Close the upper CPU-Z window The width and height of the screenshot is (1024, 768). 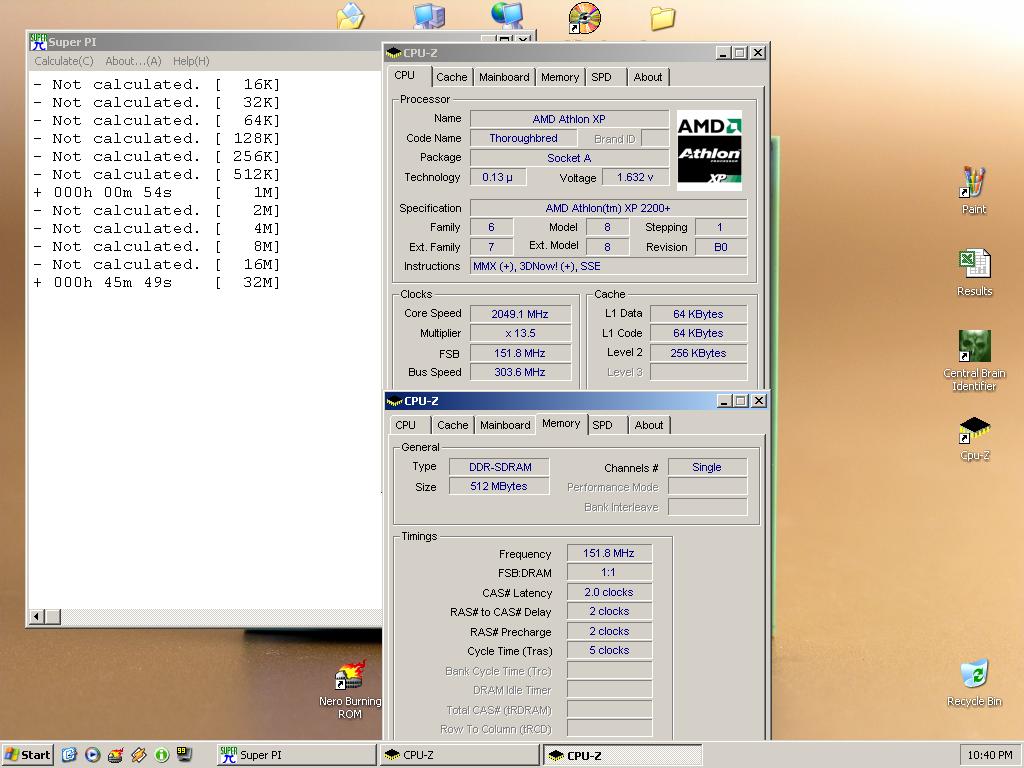coord(758,53)
